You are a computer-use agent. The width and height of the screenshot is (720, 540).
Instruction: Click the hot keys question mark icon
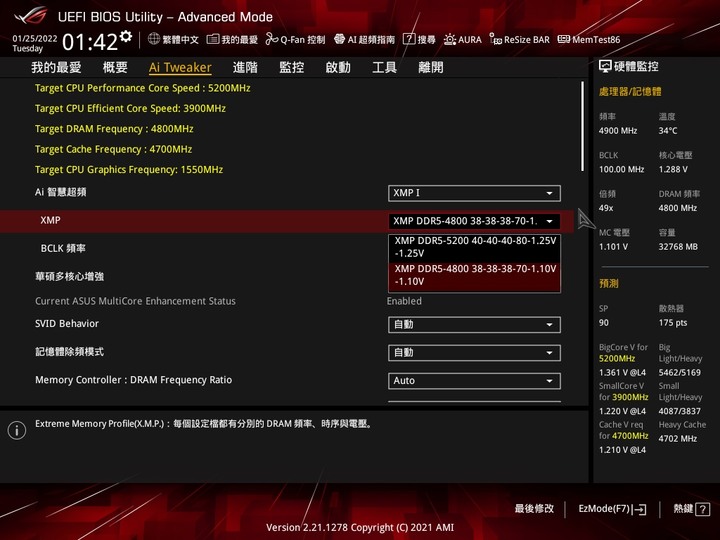[x=703, y=509]
